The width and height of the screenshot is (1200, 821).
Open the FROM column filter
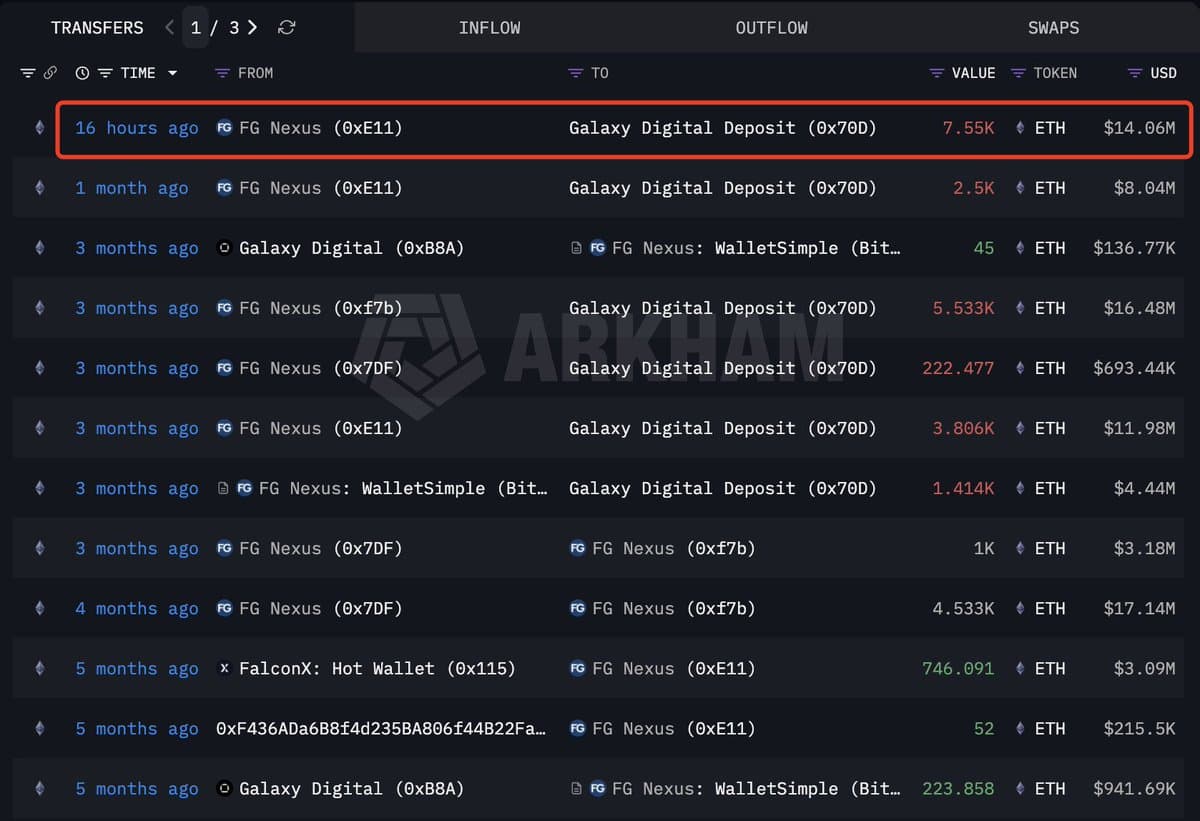tap(222, 73)
